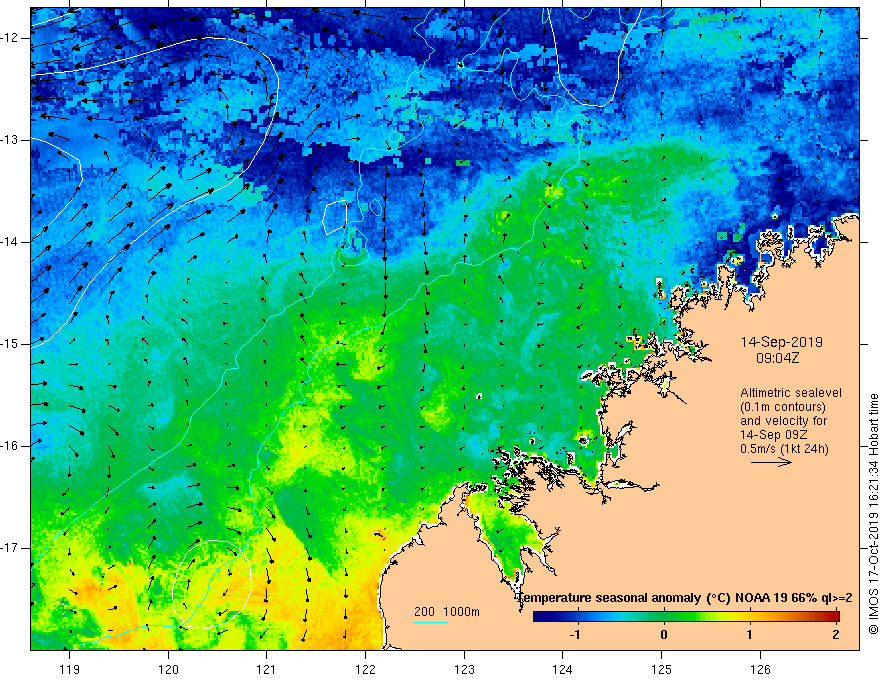Click longitude axis label 119

point(70,669)
